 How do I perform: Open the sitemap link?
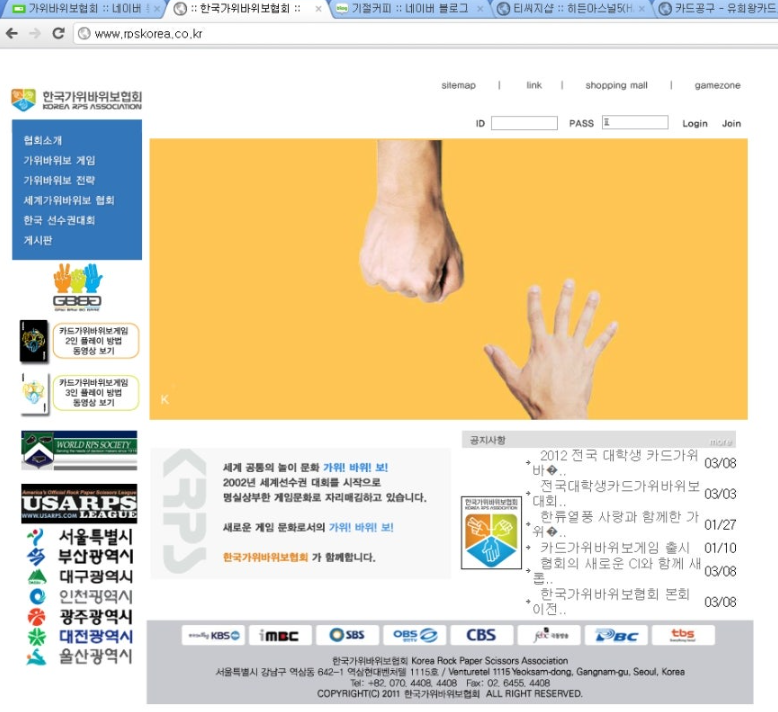click(x=458, y=85)
